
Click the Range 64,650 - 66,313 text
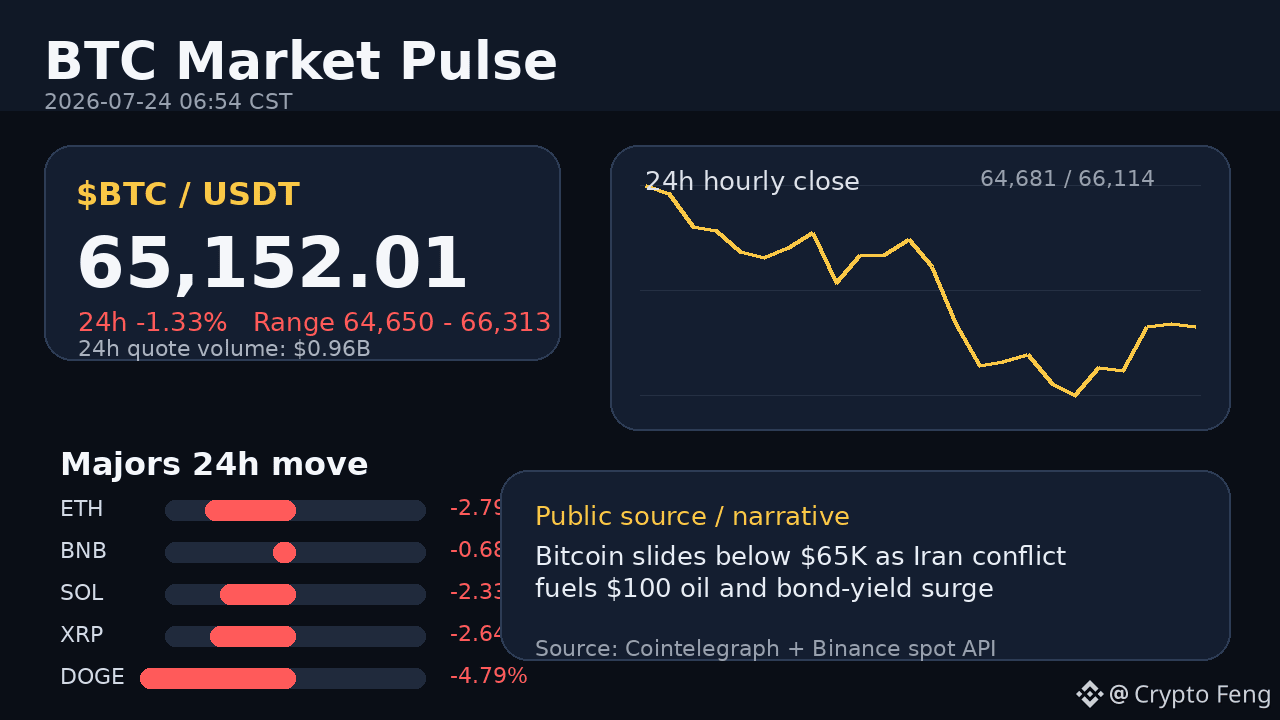coord(402,322)
